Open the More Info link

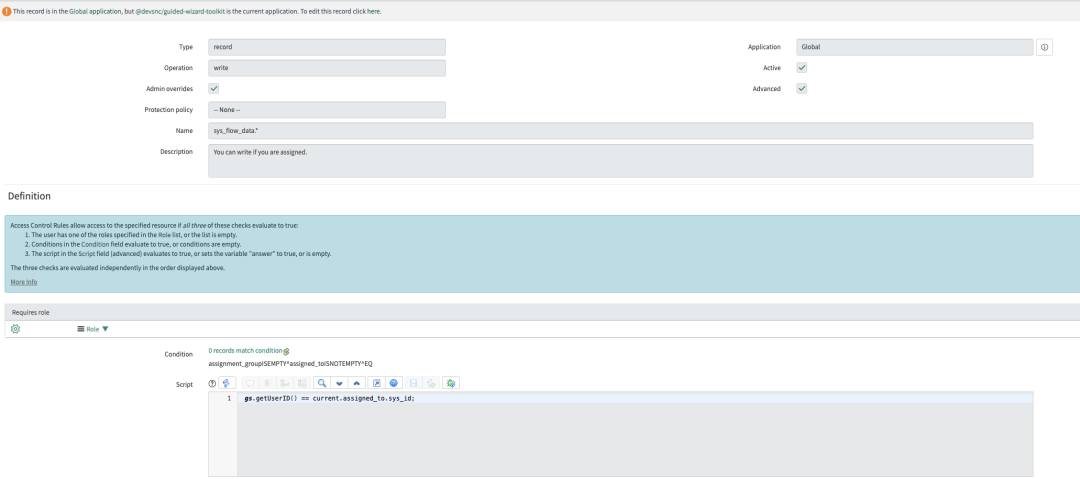point(24,282)
